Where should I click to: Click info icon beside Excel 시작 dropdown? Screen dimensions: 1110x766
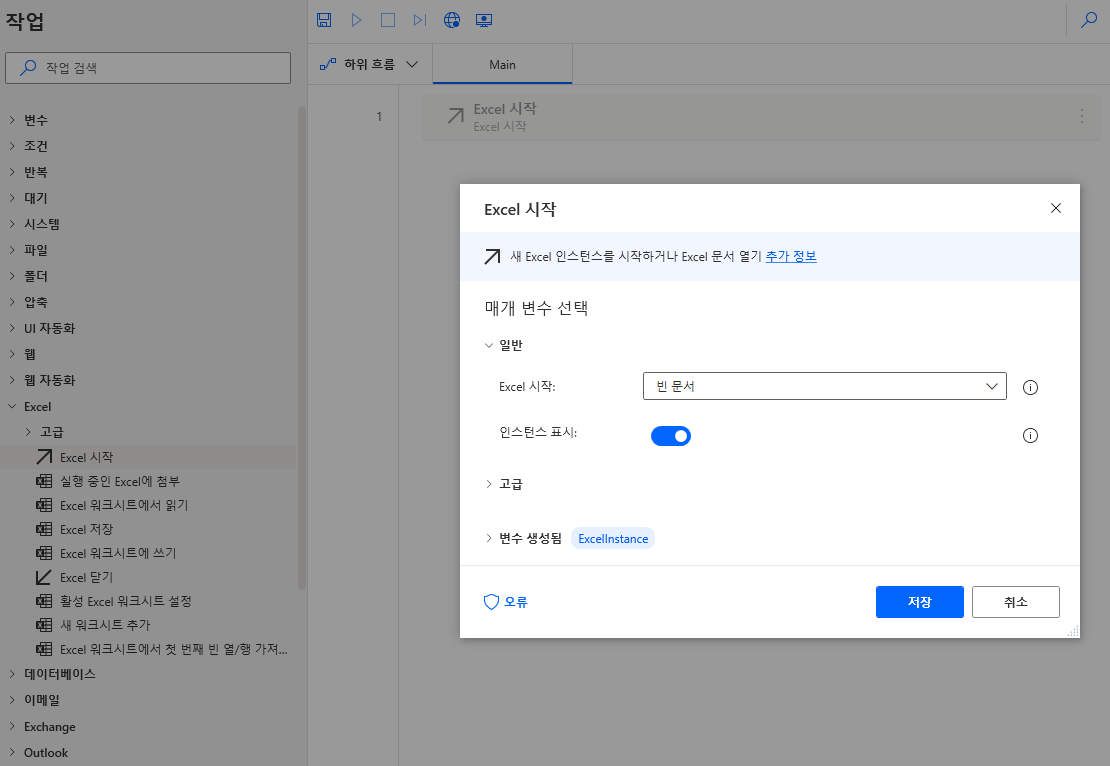pyautogui.click(x=1030, y=387)
